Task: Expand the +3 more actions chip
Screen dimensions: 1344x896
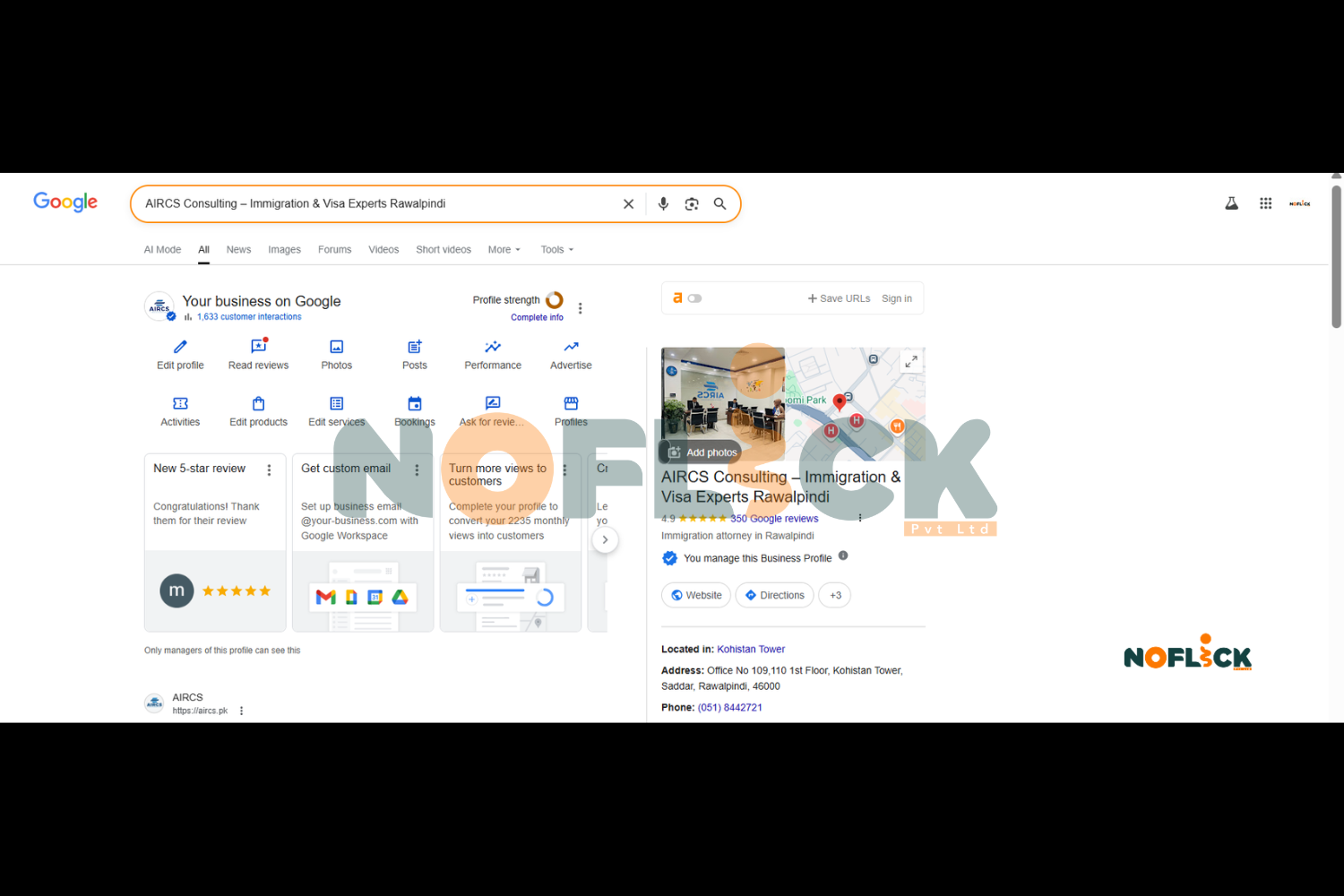Action: tap(835, 595)
